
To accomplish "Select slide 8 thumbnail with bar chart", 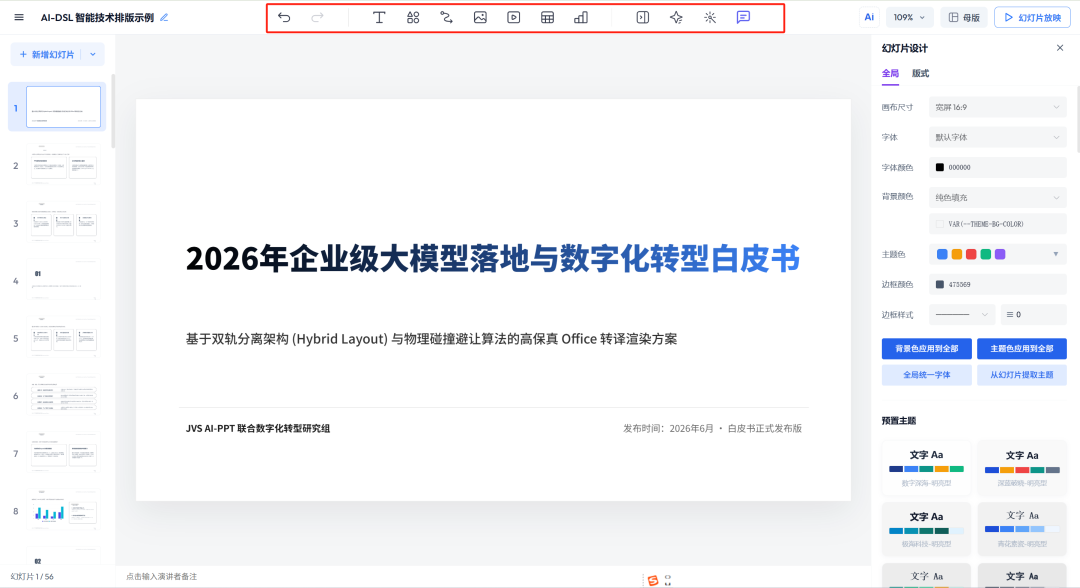I will click(x=63, y=510).
